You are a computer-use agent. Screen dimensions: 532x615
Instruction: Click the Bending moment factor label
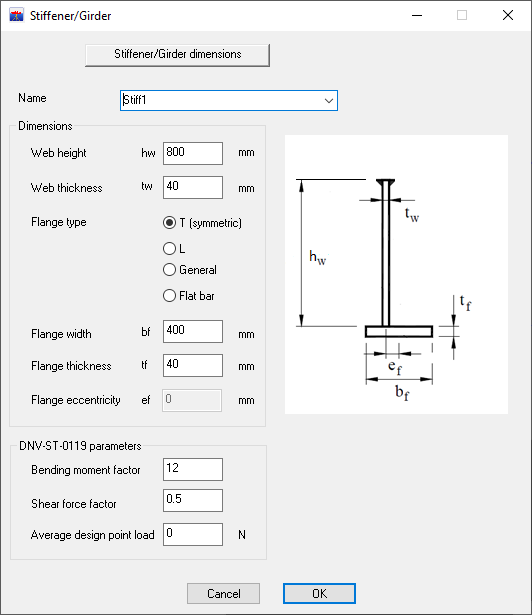(x=86, y=470)
